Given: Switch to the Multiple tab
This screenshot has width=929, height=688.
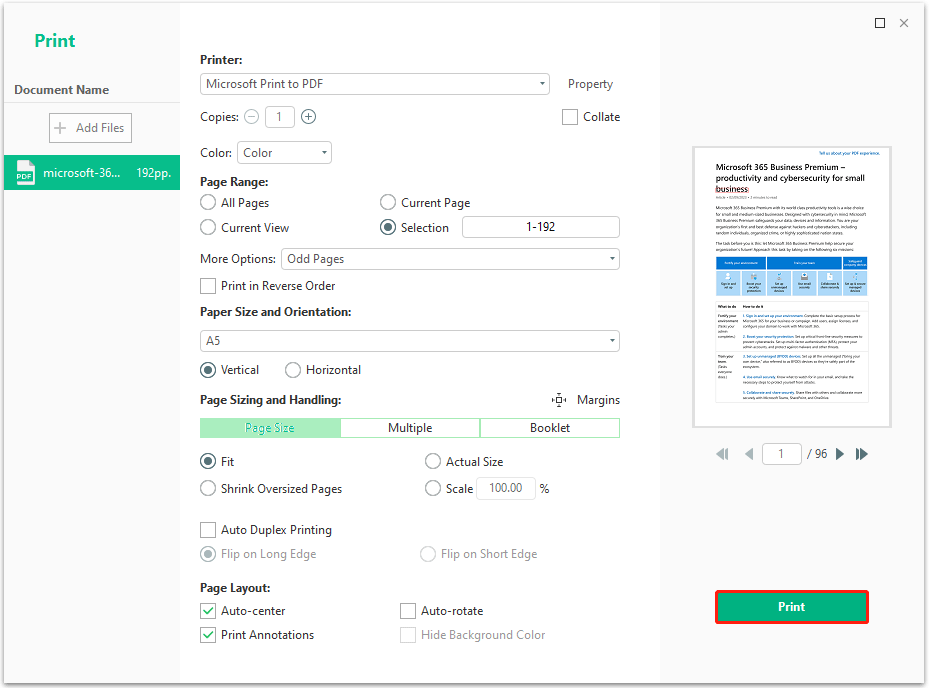Looking at the screenshot, I should point(410,428).
